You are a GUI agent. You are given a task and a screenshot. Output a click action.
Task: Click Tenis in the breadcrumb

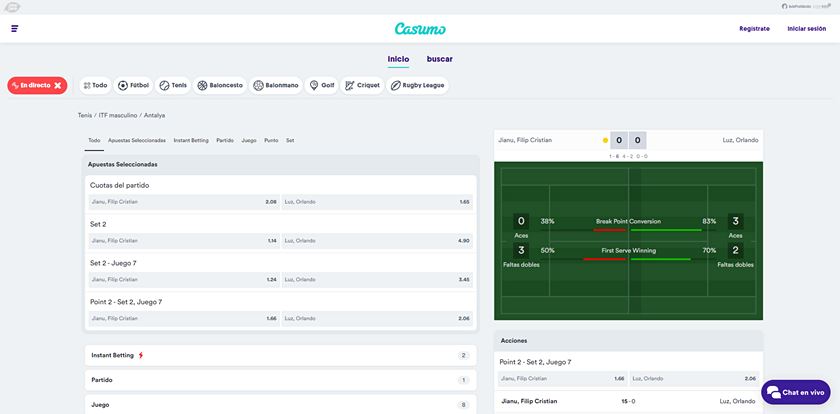click(x=85, y=115)
